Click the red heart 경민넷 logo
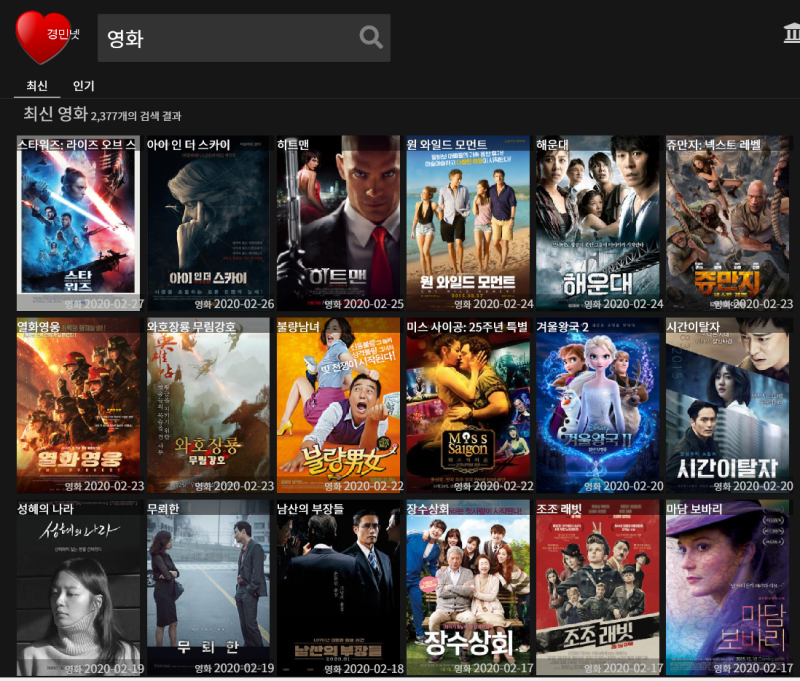This screenshot has width=800, height=681. 45,37
